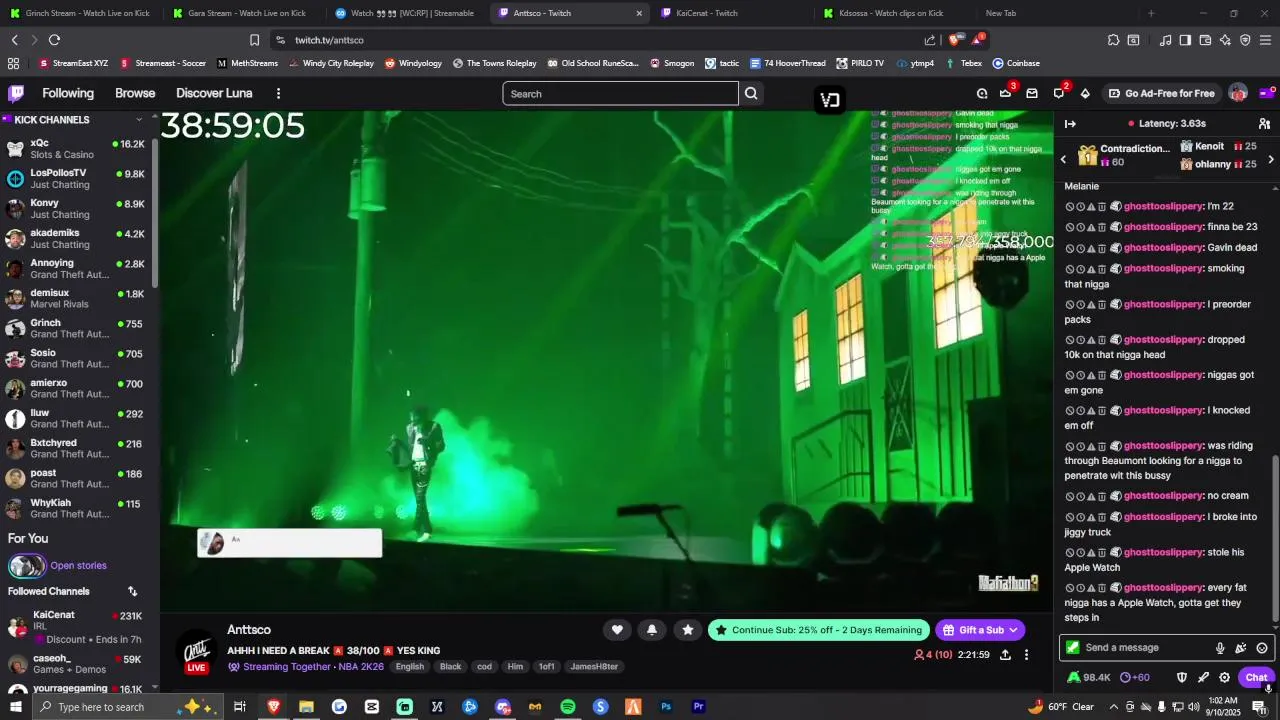Click the moderator shield icon under chat

coord(1182,677)
